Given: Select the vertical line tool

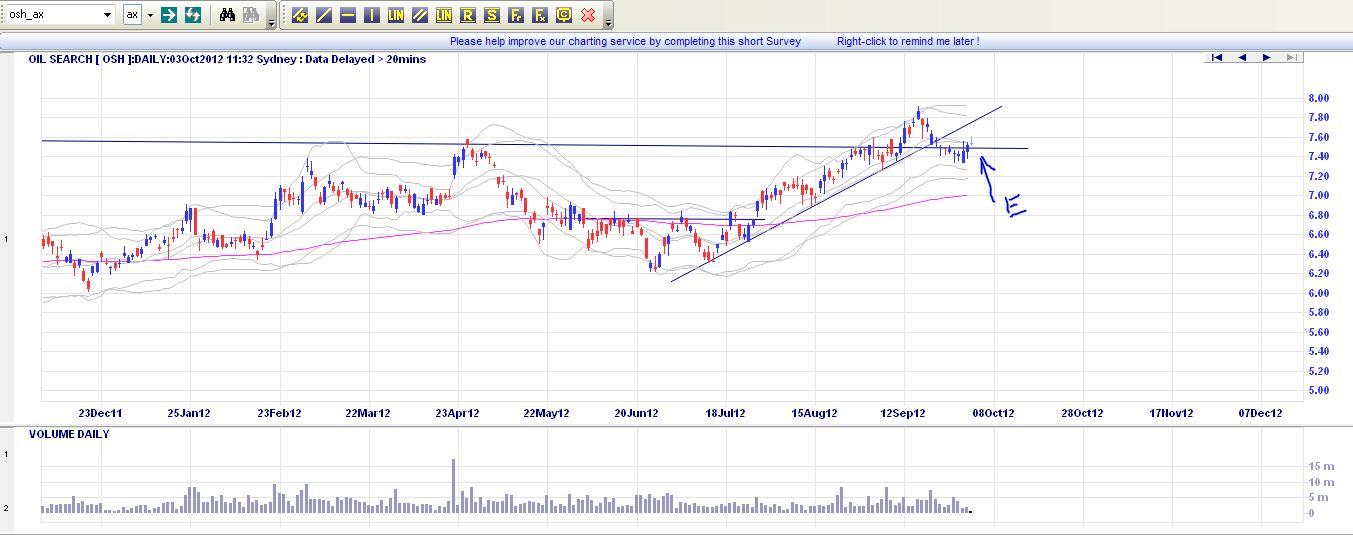Looking at the screenshot, I should coord(372,15).
